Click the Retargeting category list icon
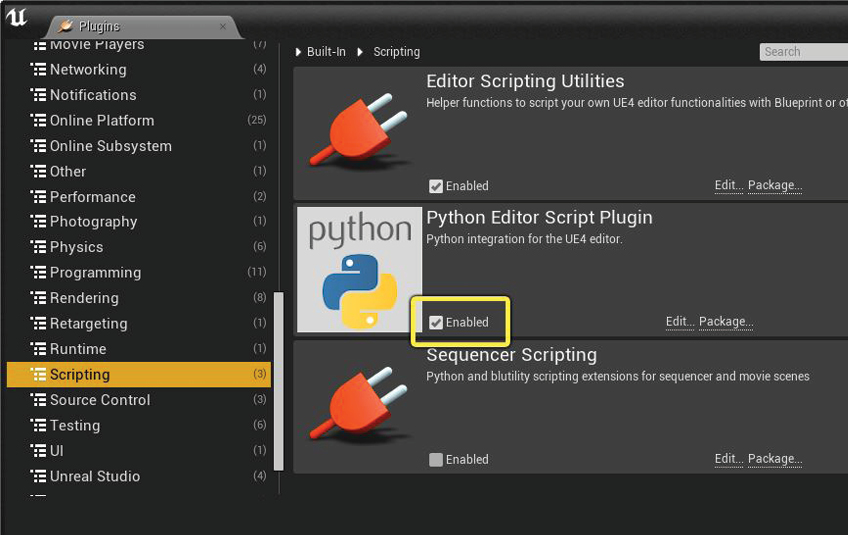The image size is (848, 535). click(x=38, y=323)
